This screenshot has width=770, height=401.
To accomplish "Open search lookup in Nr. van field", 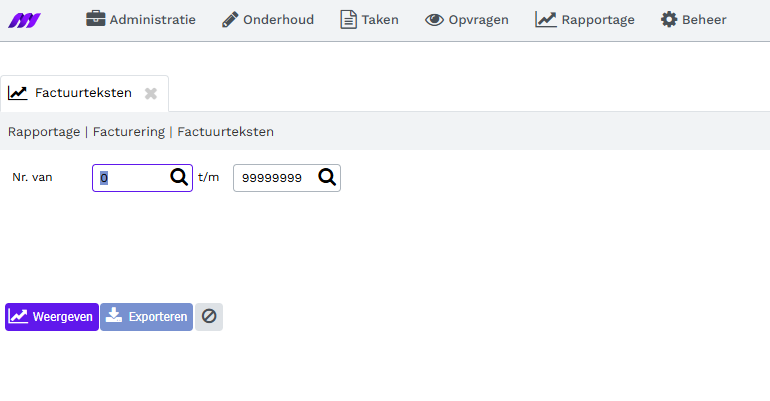I will point(179,177).
